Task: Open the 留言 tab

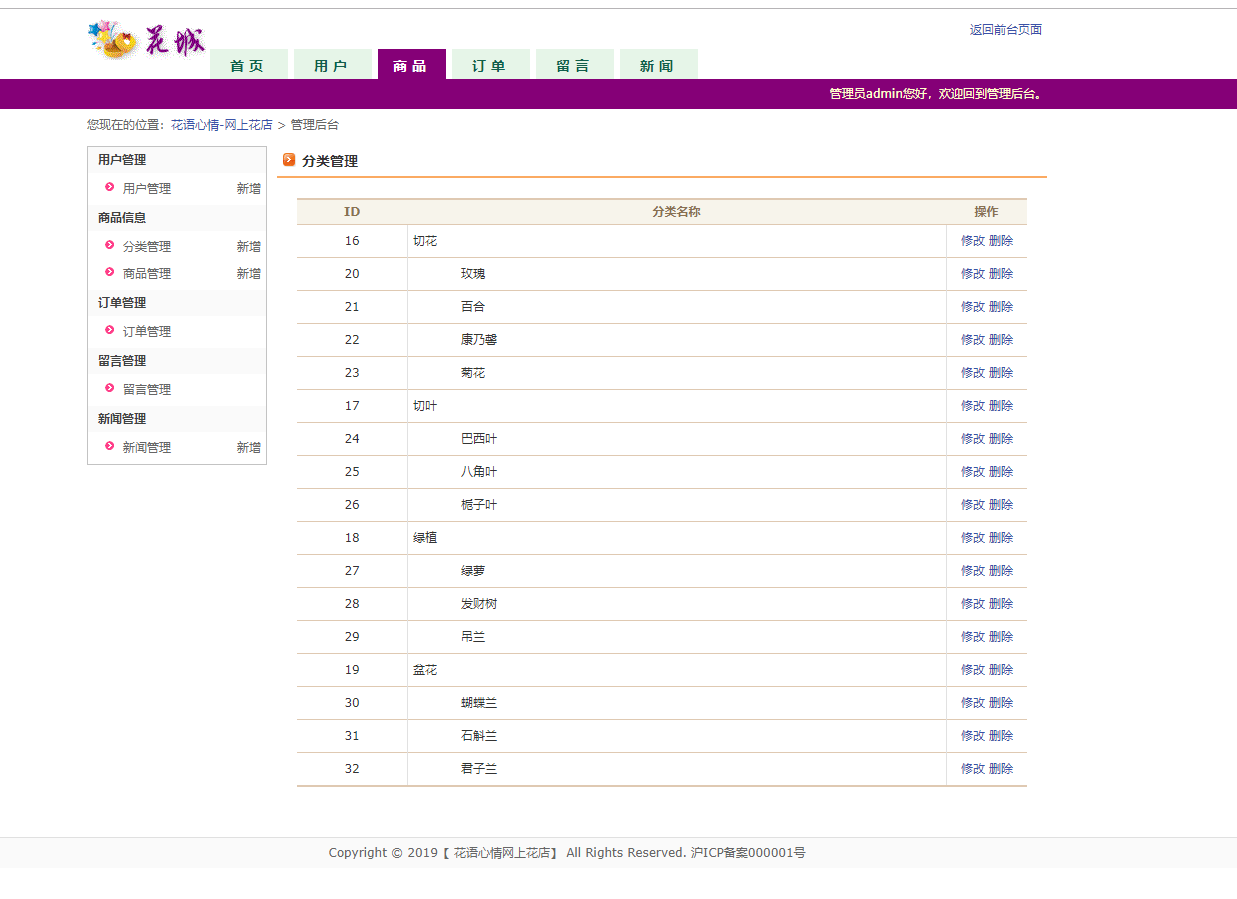Action: (574, 63)
